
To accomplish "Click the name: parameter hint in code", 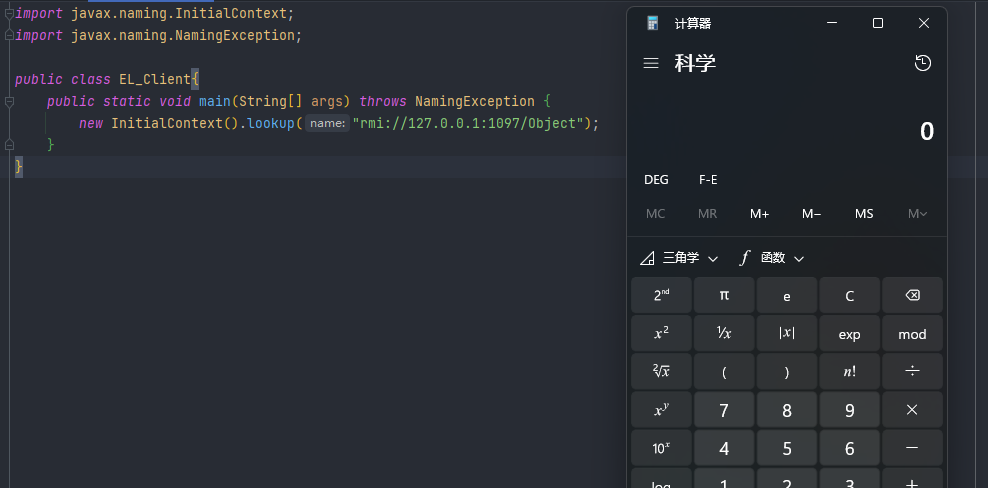I will pyautogui.click(x=327, y=123).
